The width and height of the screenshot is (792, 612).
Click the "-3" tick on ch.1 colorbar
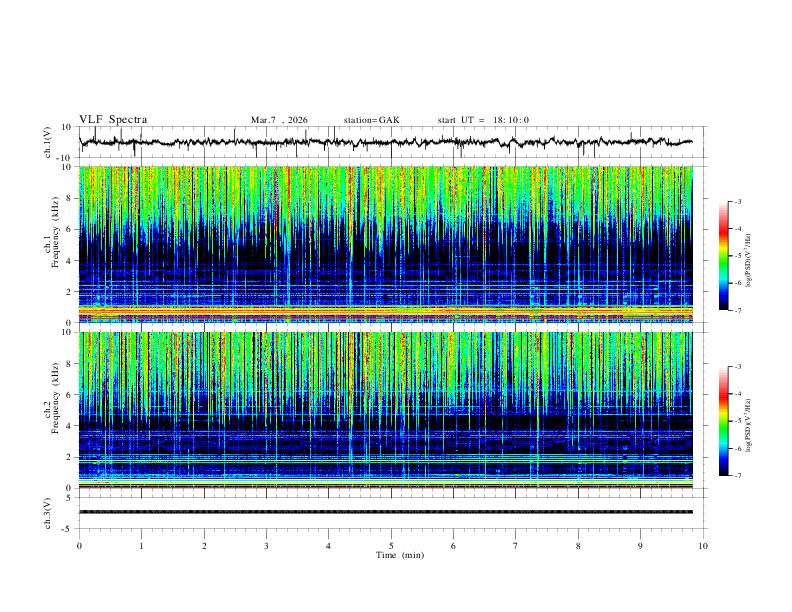pyautogui.click(x=738, y=201)
